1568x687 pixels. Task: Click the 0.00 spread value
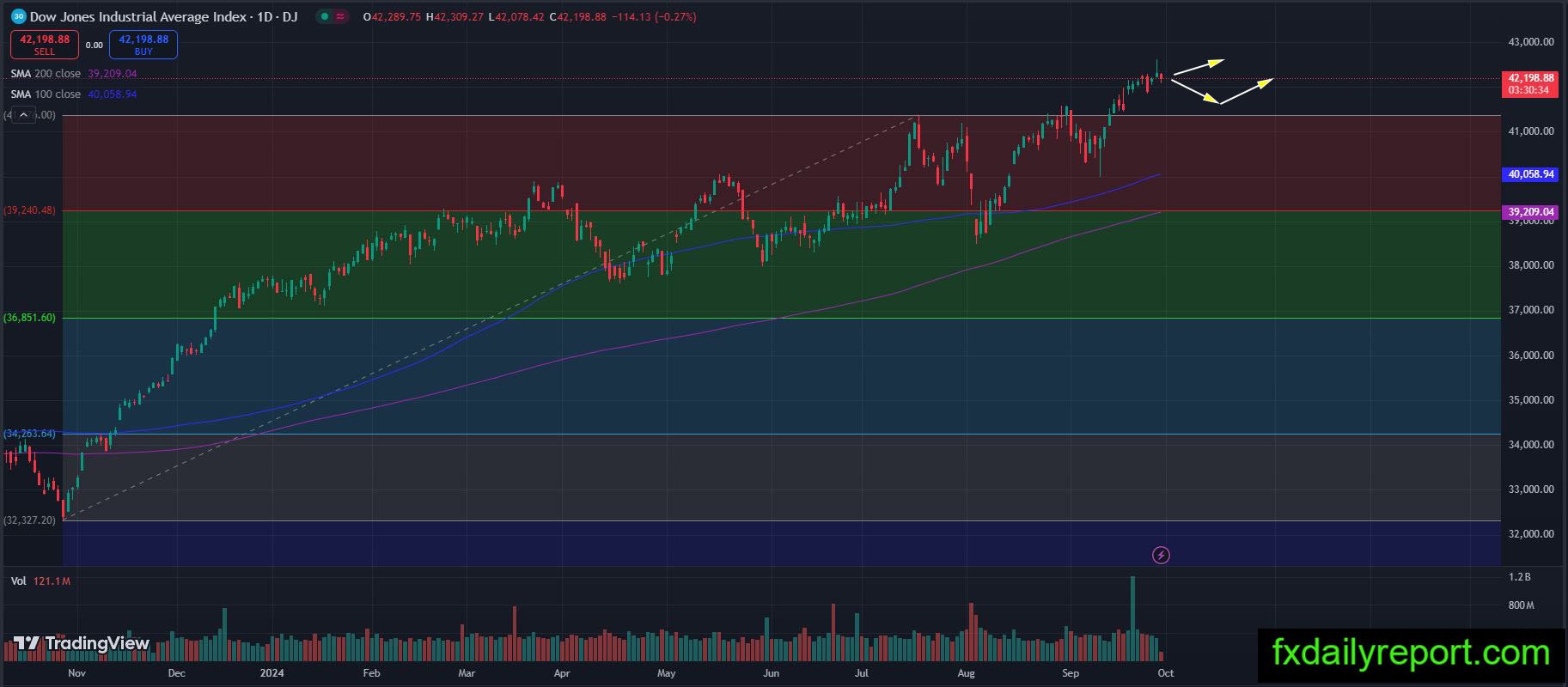(95, 46)
